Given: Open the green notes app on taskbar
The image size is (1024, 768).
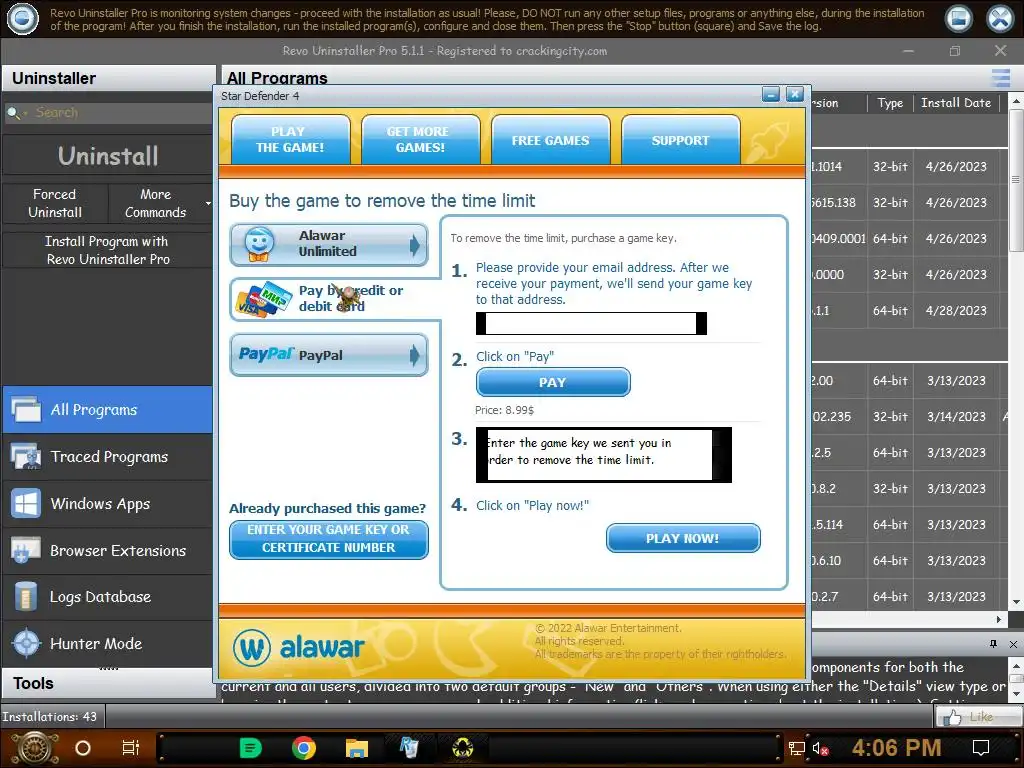Looking at the screenshot, I should 250,748.
